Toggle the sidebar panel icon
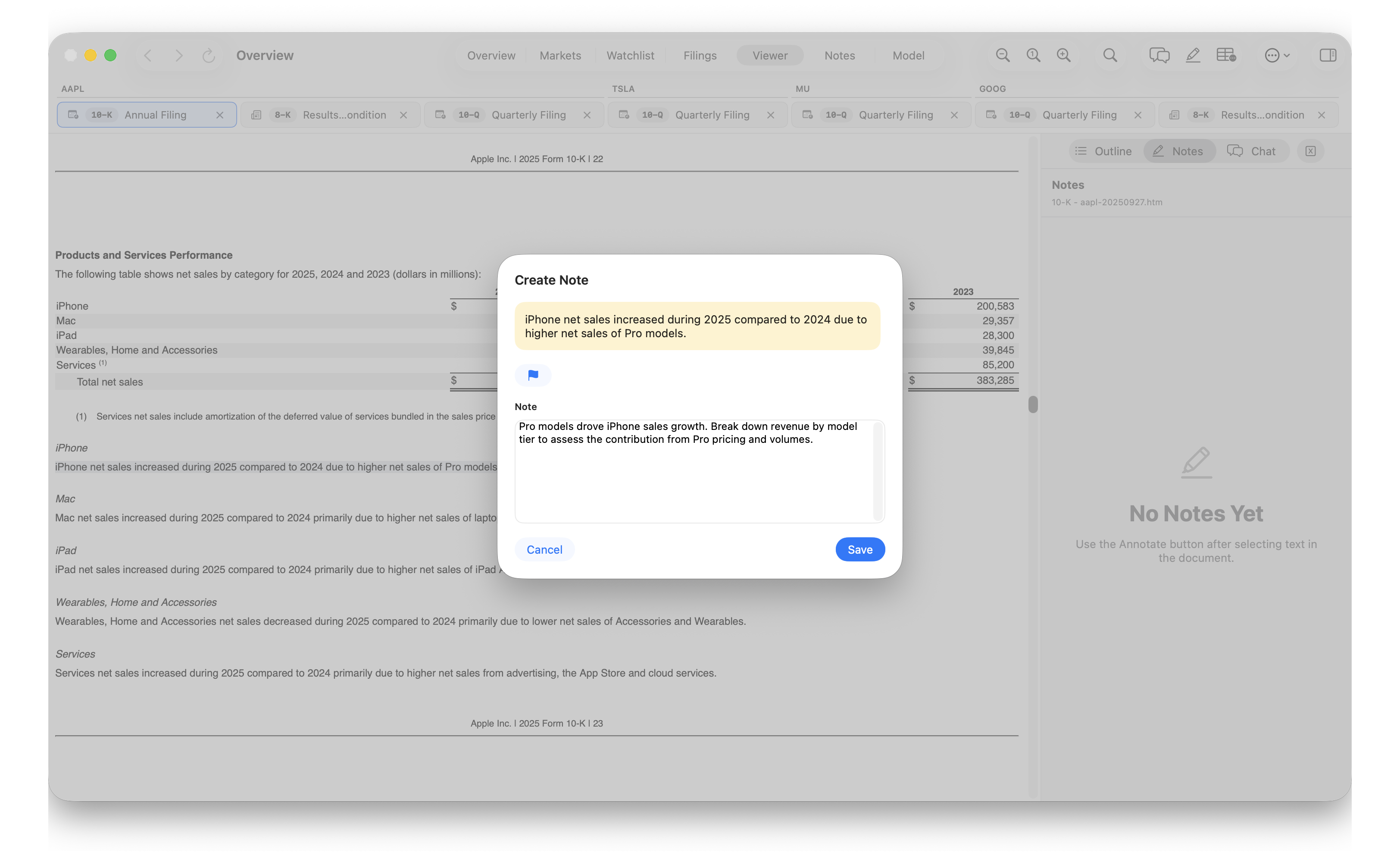1400x865 pixels. [x=1327, y=55]
